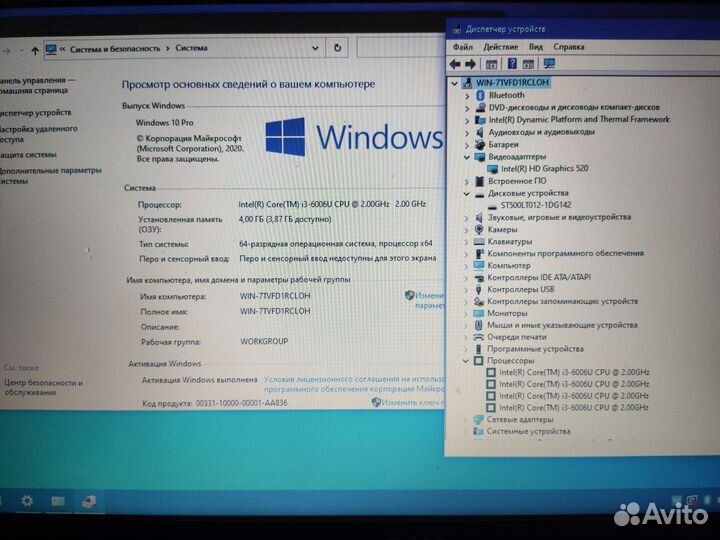The height and width of the screenshot is (540, 720).
Task: Expand Intel(R) Dynamic Platform and Thermal Framework
Action: pyautogui.click(x=467, y=120)
